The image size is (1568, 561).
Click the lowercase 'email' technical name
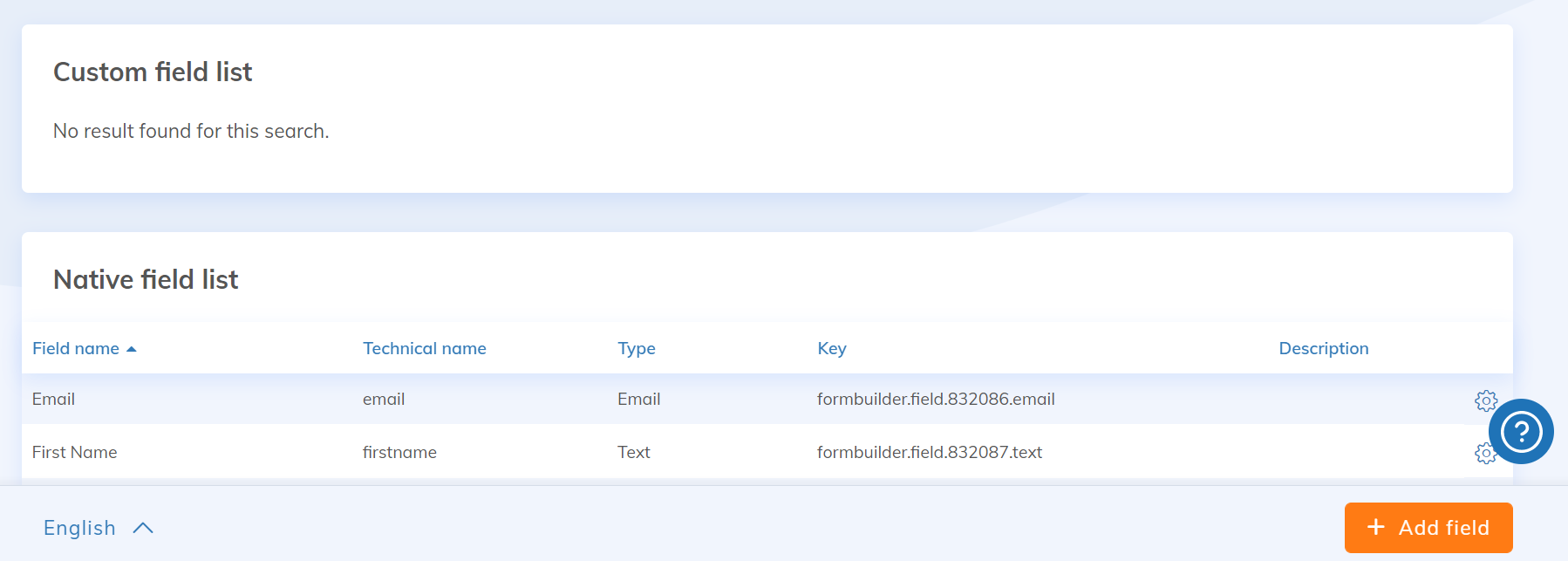tap(384, 399)
